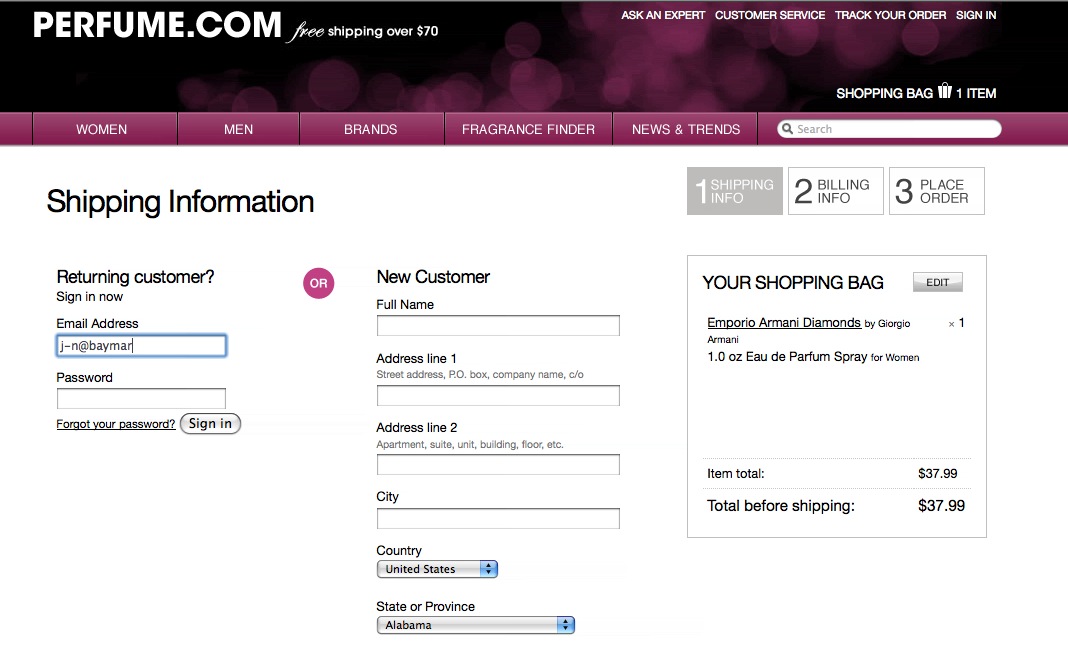The image size is (1068, 647).
Task: Click the Password input field
Action: (141, 398)
